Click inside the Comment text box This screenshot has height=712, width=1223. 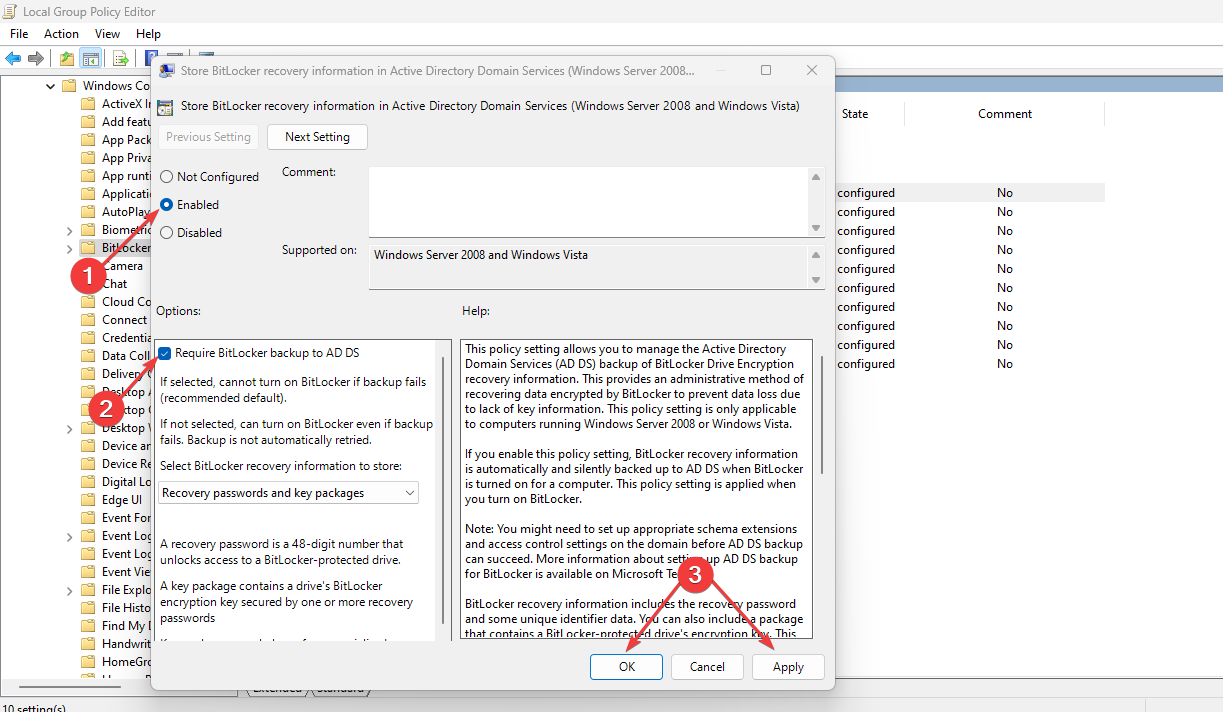[x=587, y=202]
